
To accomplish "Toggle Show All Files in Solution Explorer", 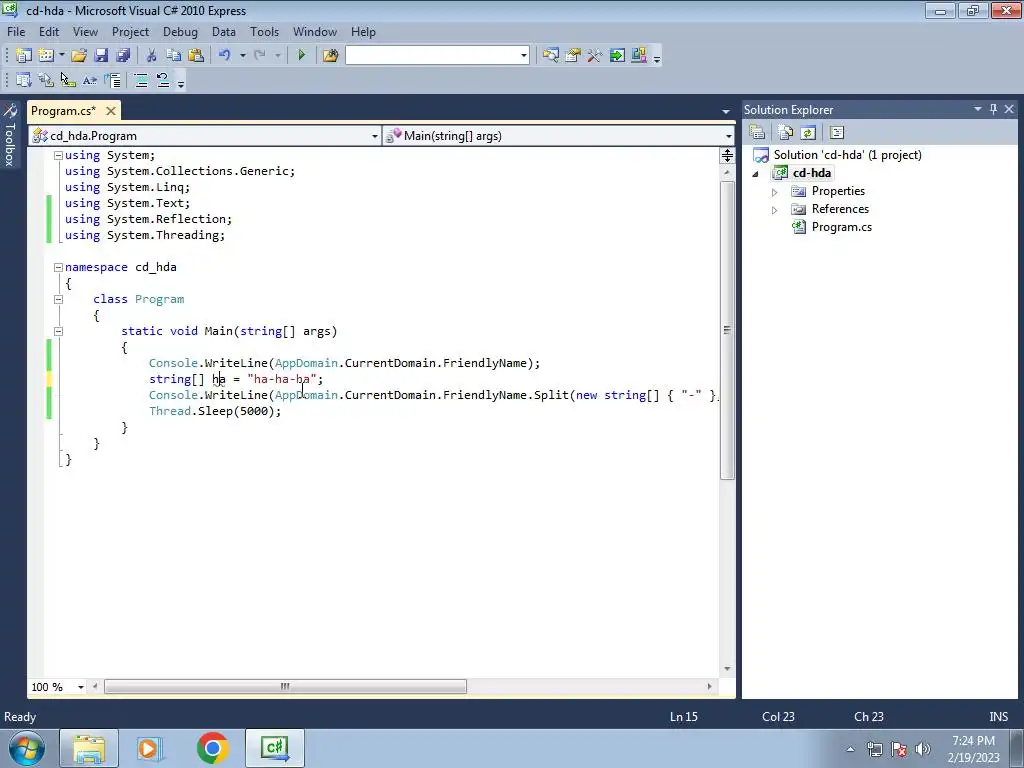I will point(786,133).
